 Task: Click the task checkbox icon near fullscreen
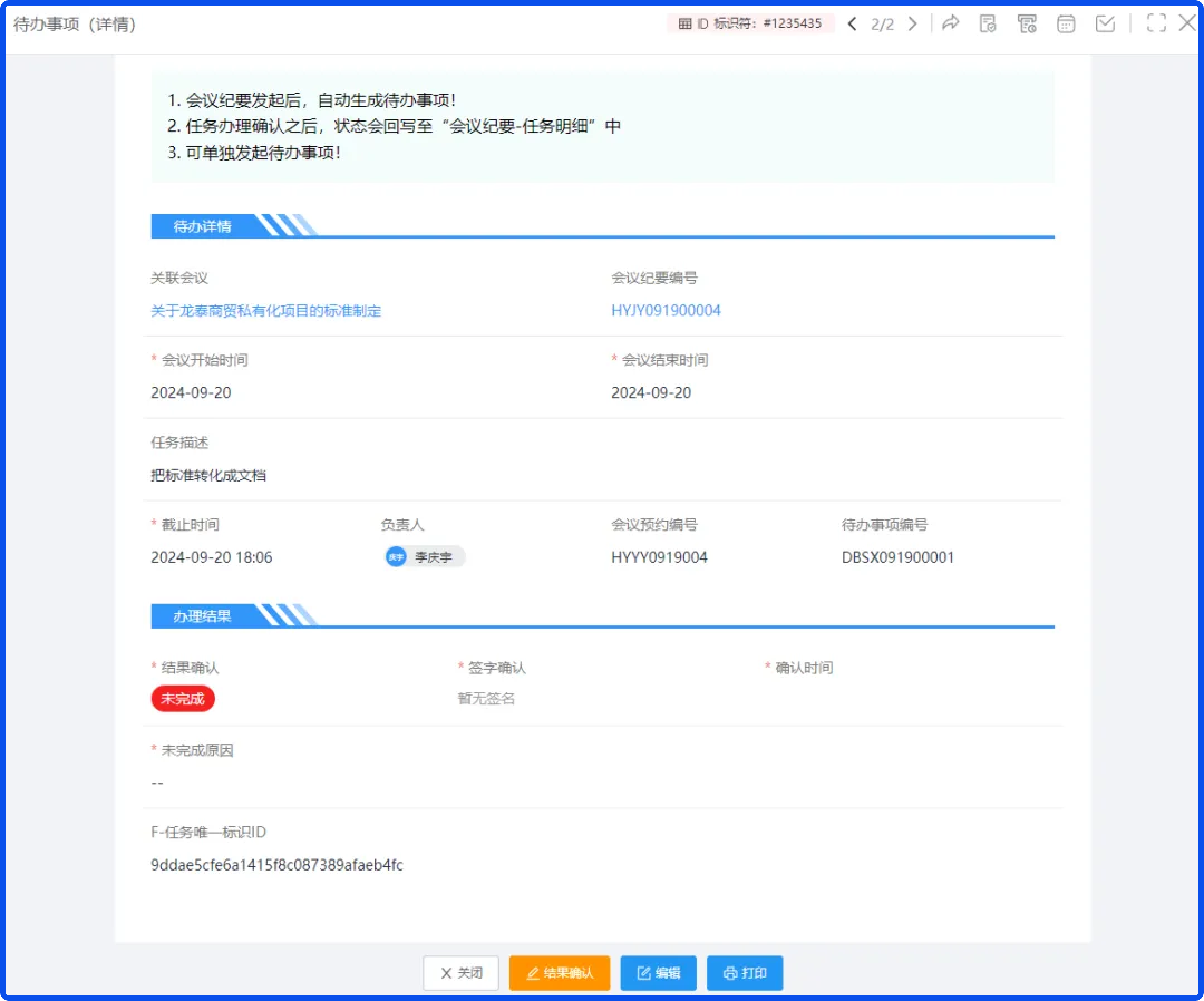point(1105,24)
